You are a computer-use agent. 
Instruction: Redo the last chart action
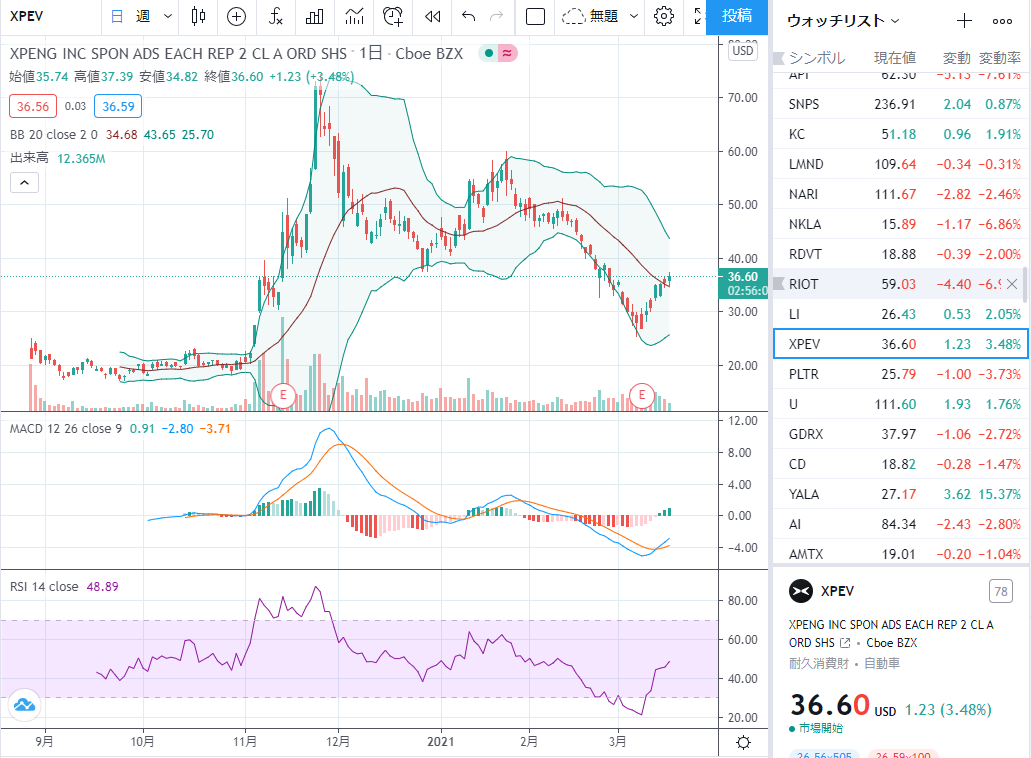496,16
